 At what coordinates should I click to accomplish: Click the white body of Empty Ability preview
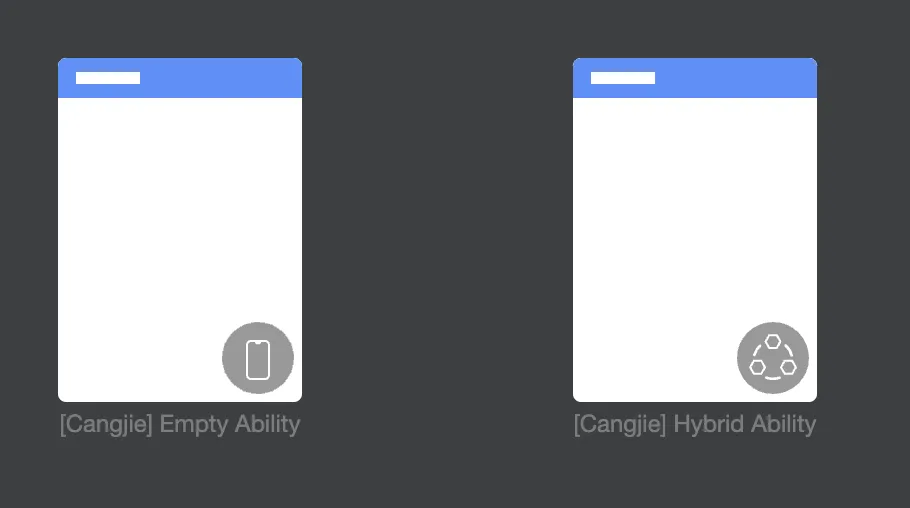pyautogui.click(x=180, y=221)
